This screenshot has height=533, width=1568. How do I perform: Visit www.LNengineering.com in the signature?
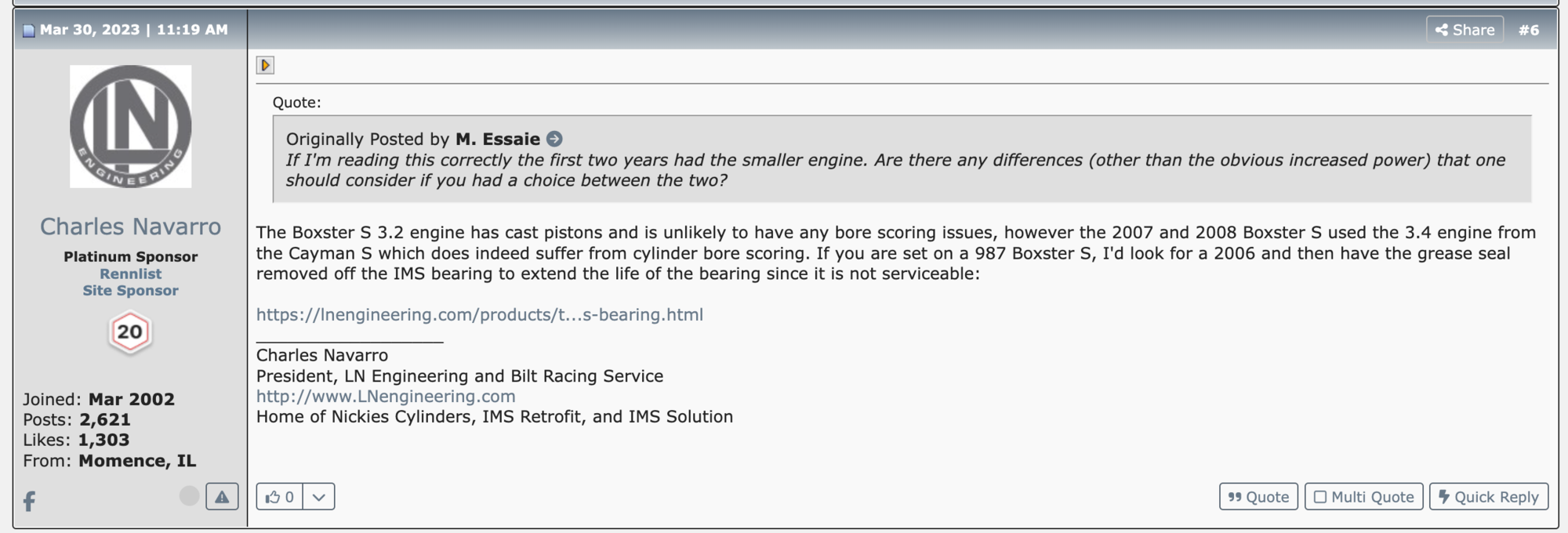tap(385, 397)
